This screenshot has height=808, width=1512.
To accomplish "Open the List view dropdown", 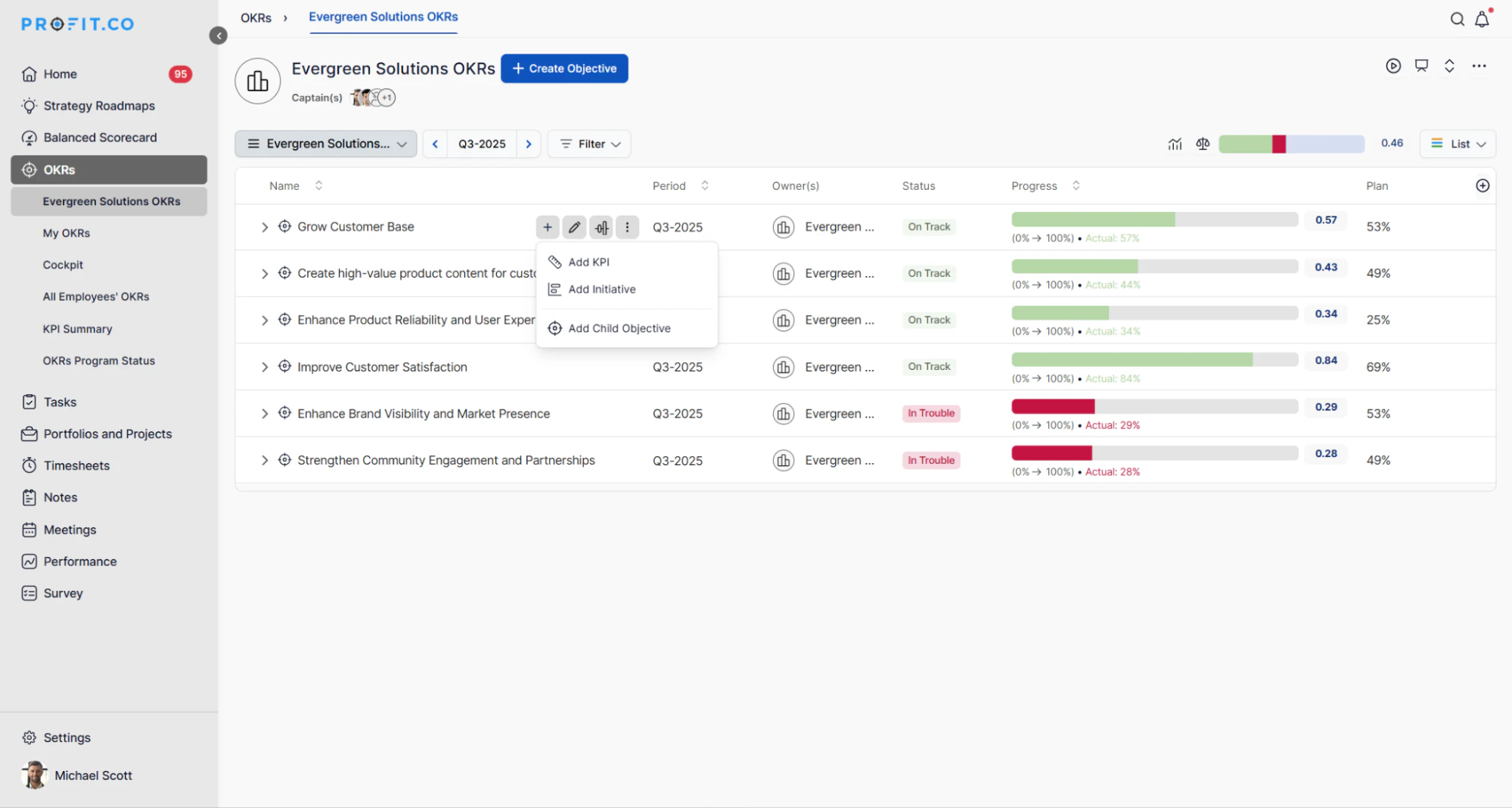I will pos(1456,144).
